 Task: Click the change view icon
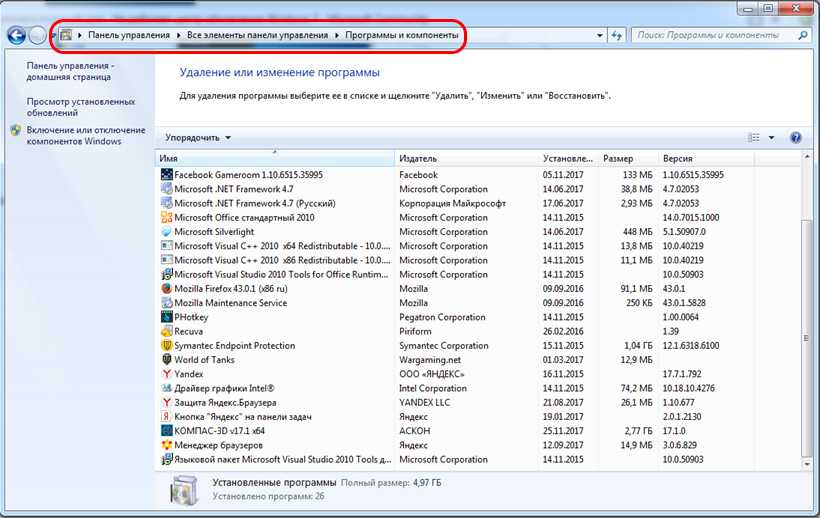pos(754,137)
